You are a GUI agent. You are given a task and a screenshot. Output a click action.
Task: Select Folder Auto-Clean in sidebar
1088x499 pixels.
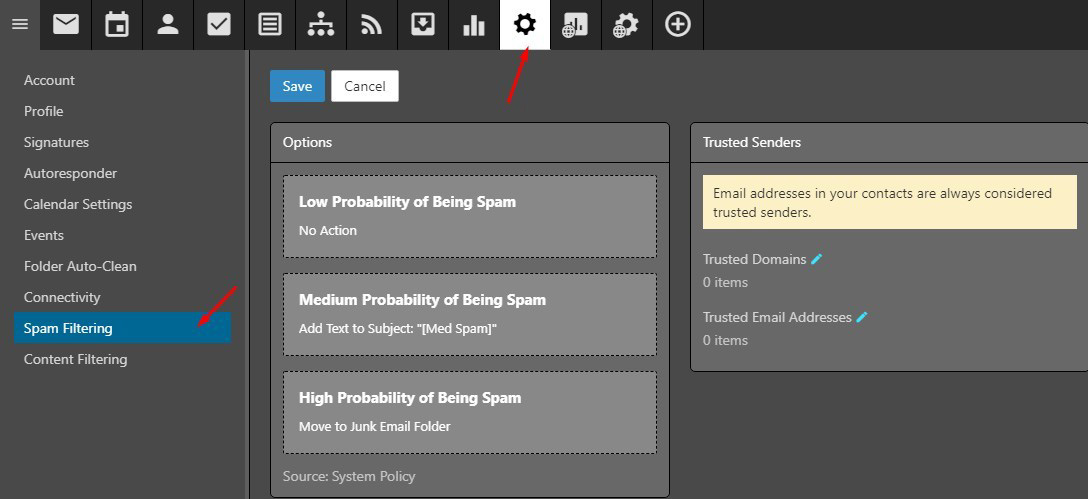coord(80,266)
